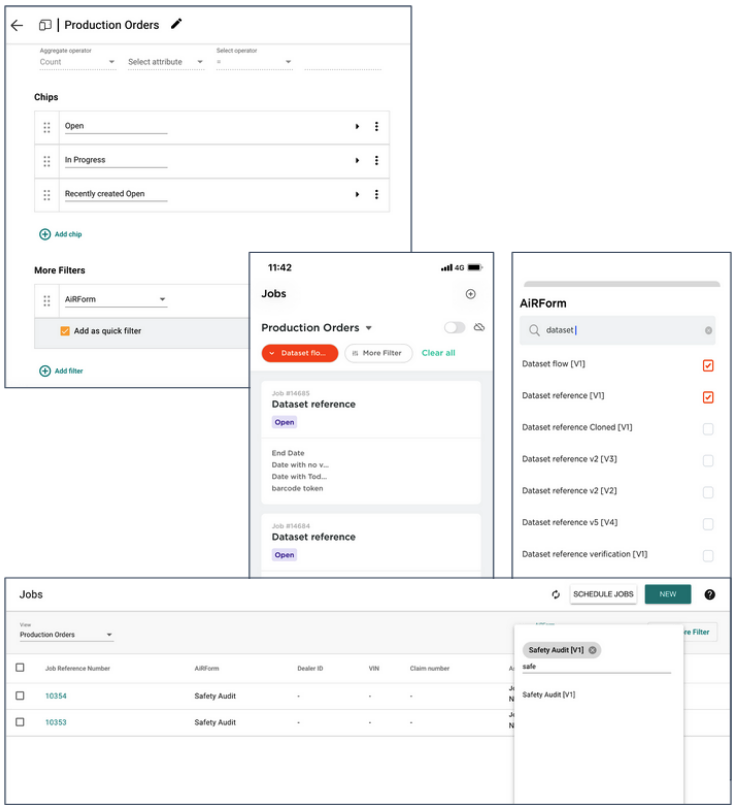The height and width of the screenshot is (809, 735).
Task: Open three-dot menu for Recently created Open chip
Action: pyautogui.click(x=377, y=195)
